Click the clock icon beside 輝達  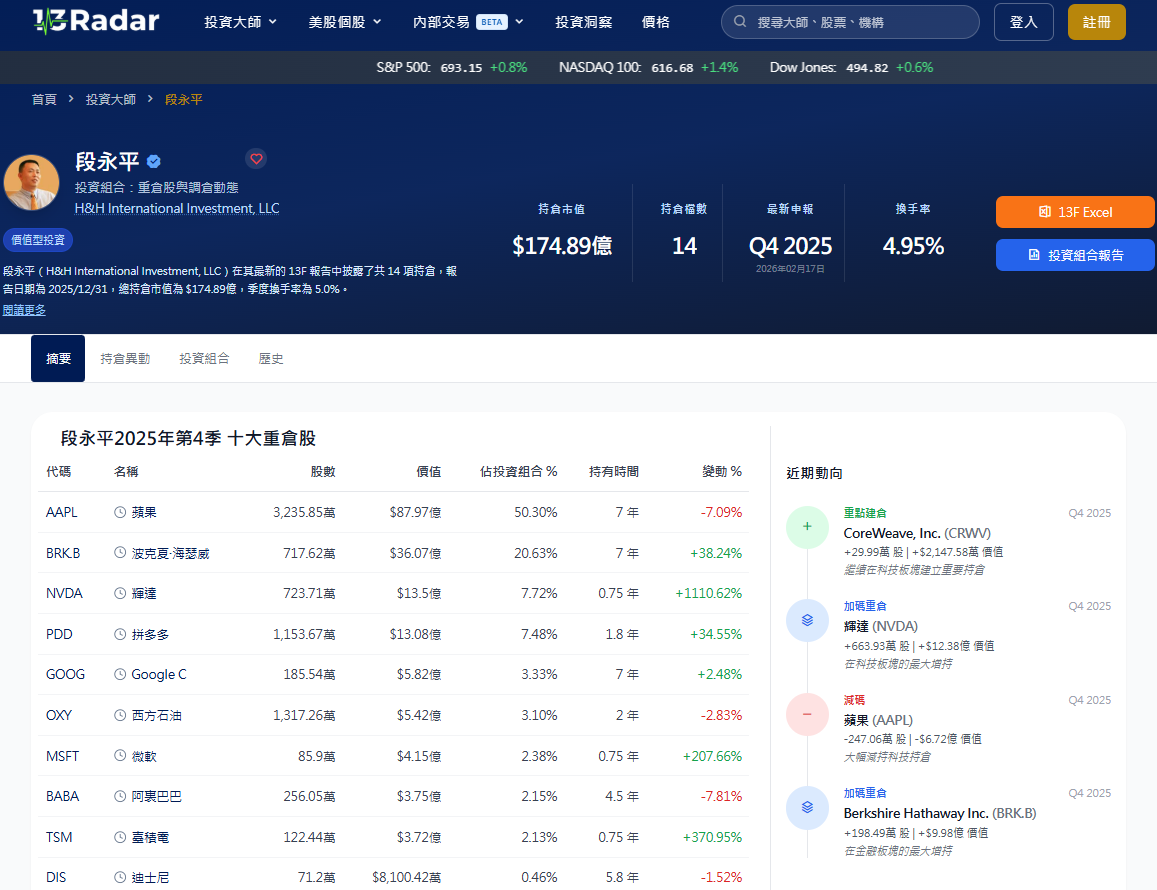coord(120,593)
